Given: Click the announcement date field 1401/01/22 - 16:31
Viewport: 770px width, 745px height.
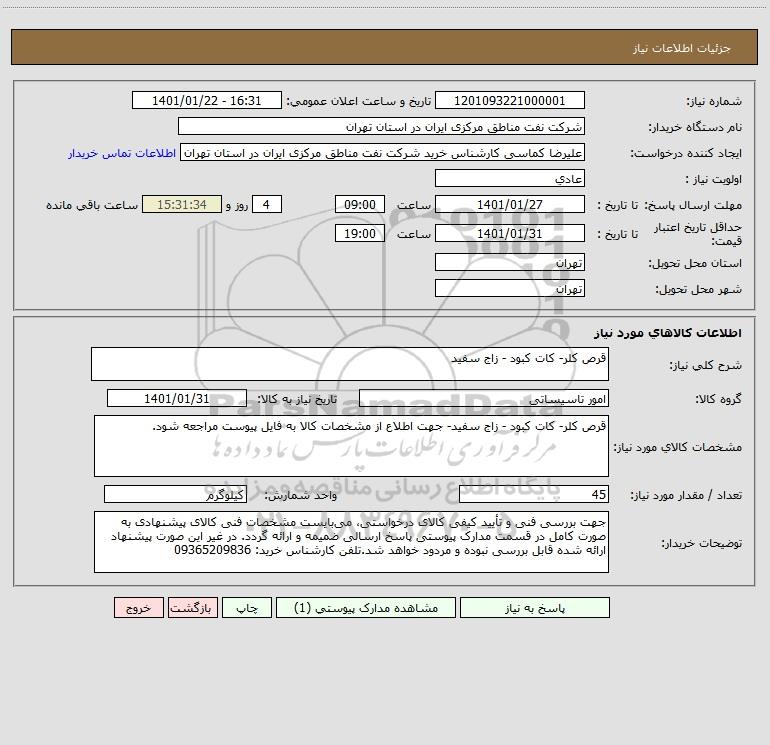Looking at the screenshot, I should [x=207, y=101].
